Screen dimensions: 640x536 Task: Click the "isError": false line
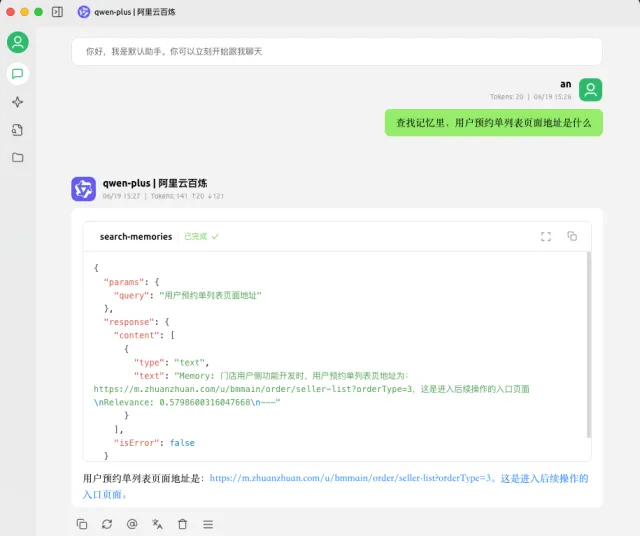154,443
